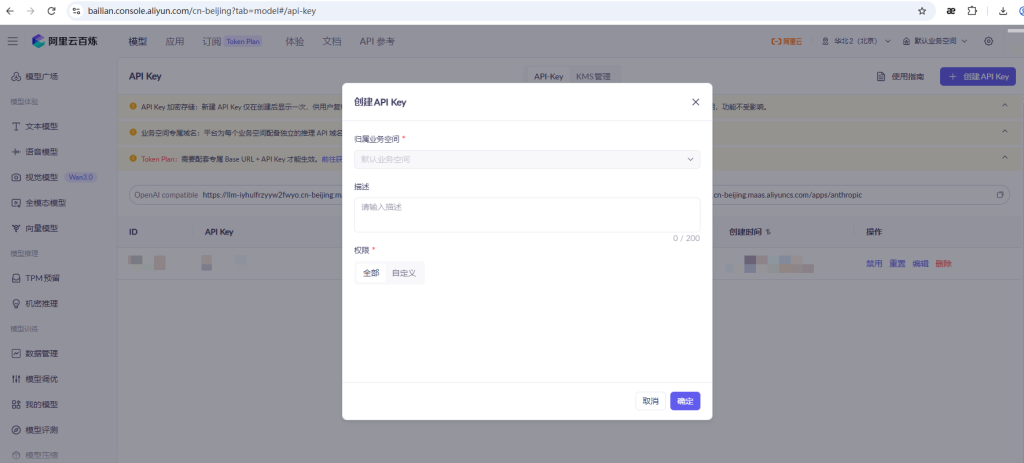Image resolution: width=1024 pixels, height=463 pixels.
Task: Open the 使用指南 guide link
Action: (x=901, y=76)
